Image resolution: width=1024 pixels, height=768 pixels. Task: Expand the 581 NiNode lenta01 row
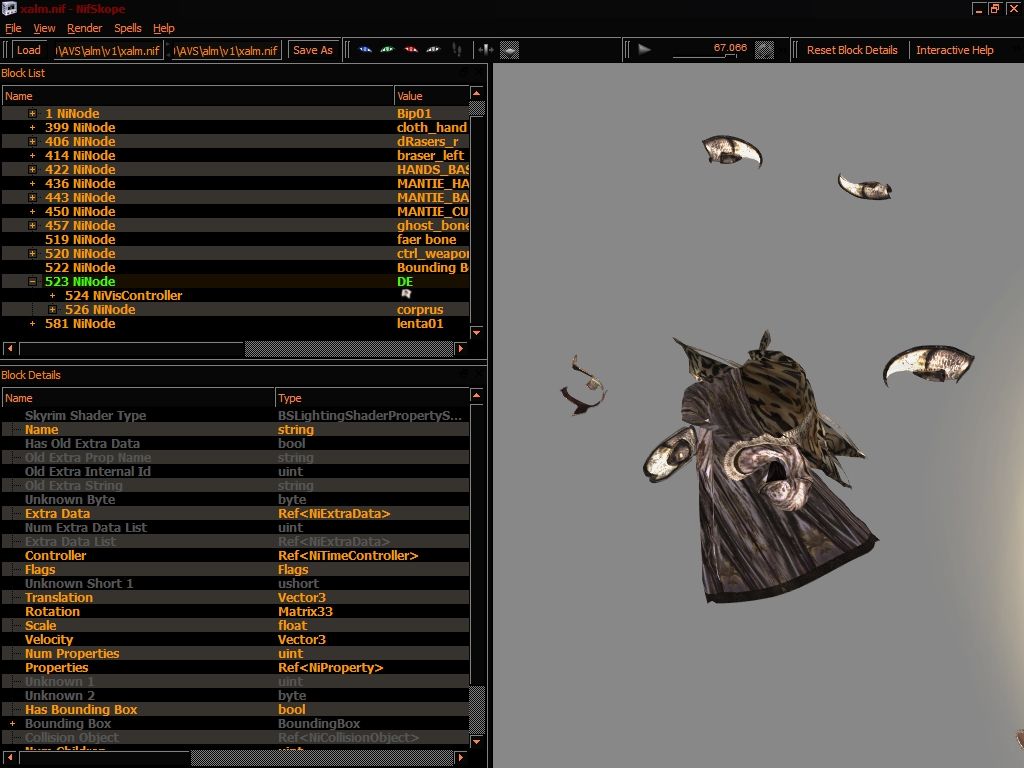coord(32,324)
